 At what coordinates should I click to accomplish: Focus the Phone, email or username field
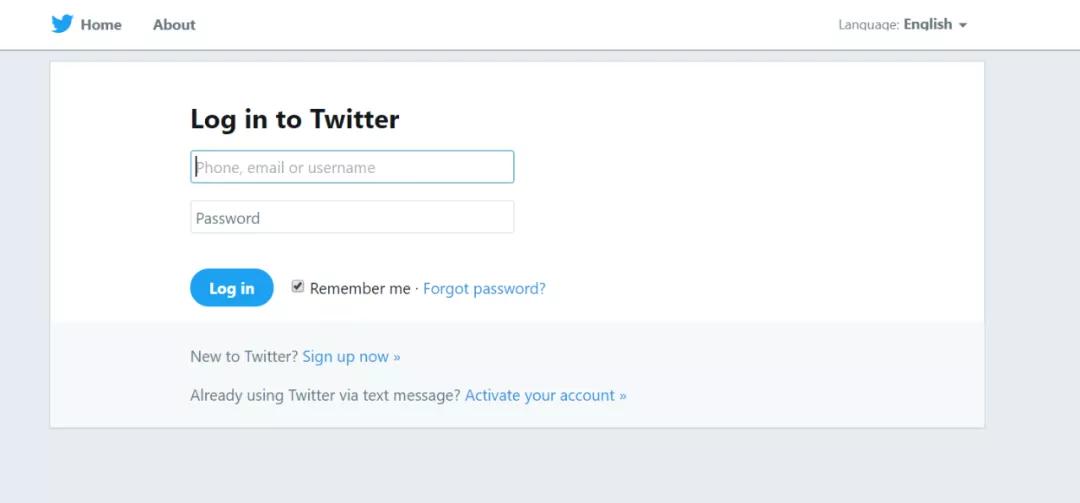click(352, 167)
